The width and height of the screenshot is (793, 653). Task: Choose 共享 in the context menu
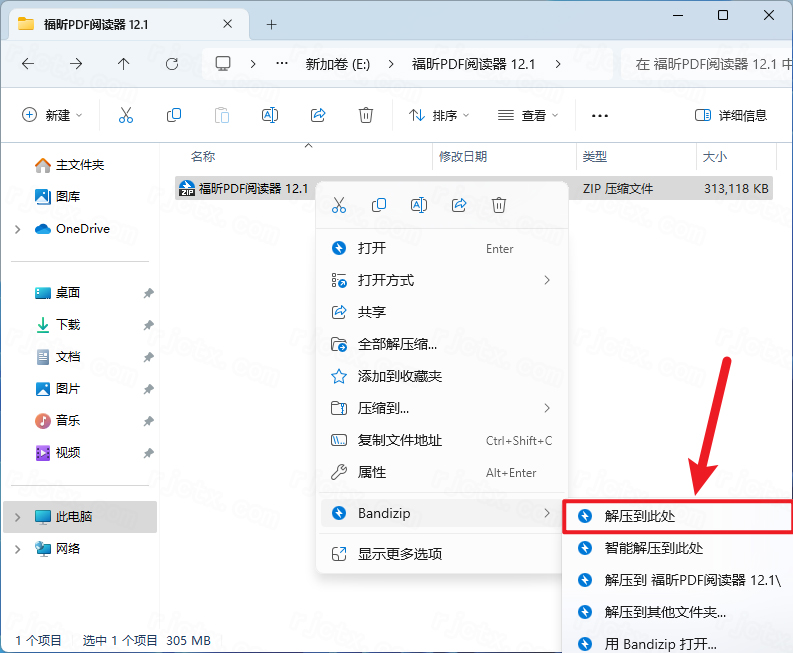(x=442, y=312)
